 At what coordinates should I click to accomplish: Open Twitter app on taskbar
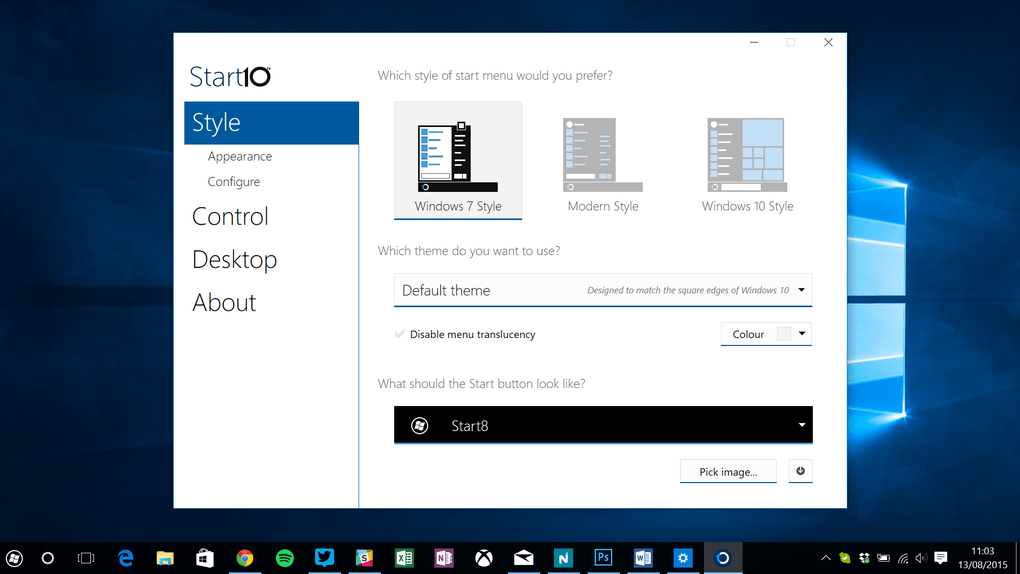pos(324,558)
